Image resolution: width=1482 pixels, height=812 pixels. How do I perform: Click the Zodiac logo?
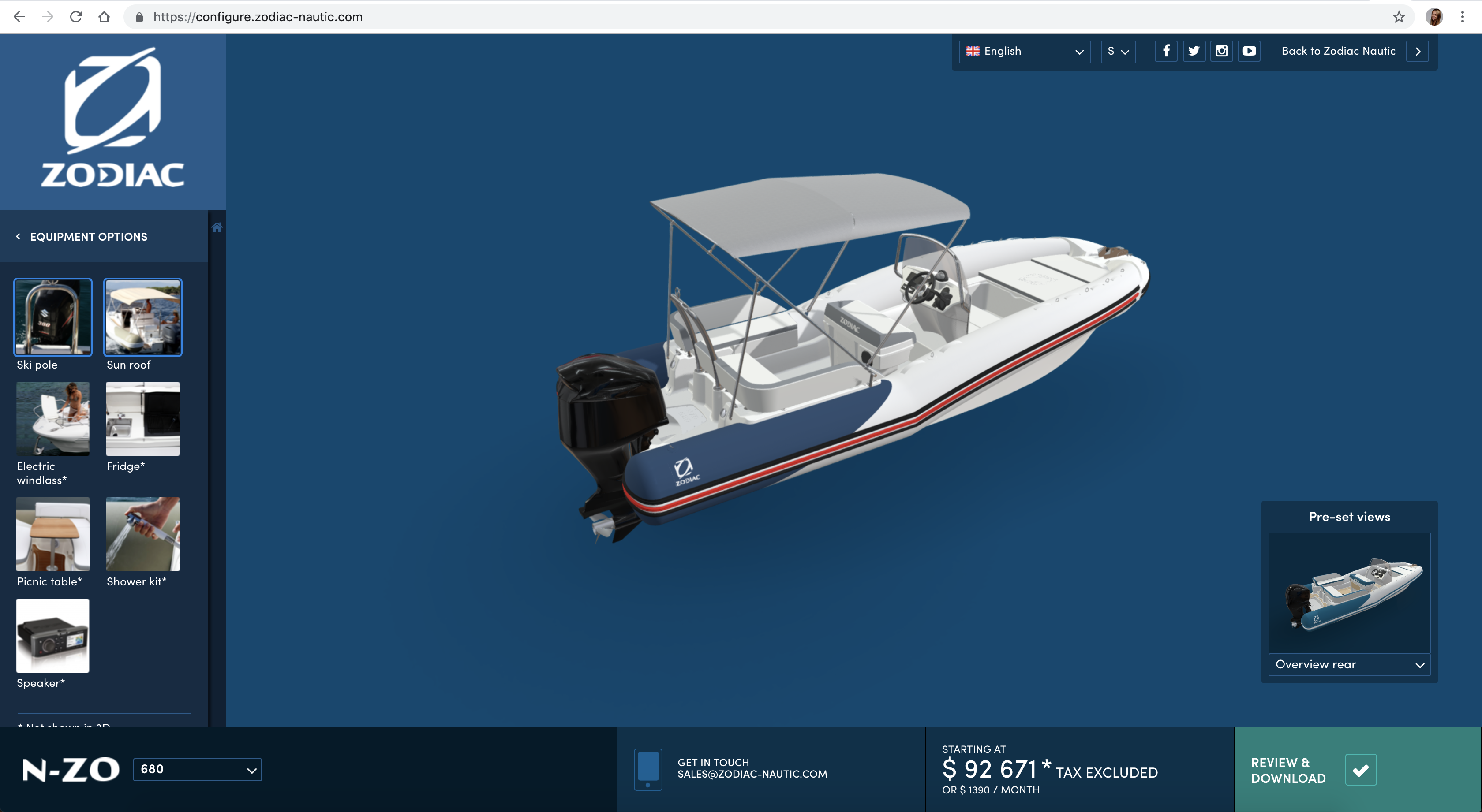point(113,118)
